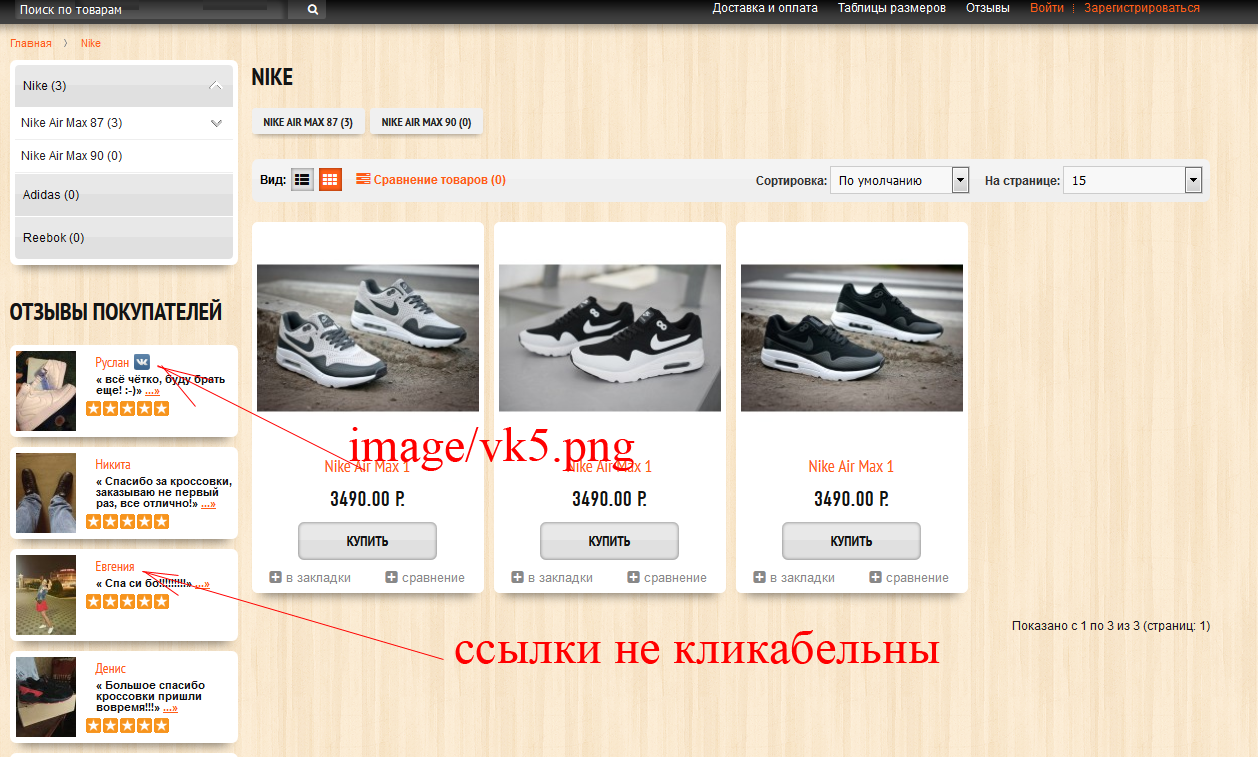Click five-star rating under Руслан review
This screenshot has width=1258, height=757.
coord(127,409)
